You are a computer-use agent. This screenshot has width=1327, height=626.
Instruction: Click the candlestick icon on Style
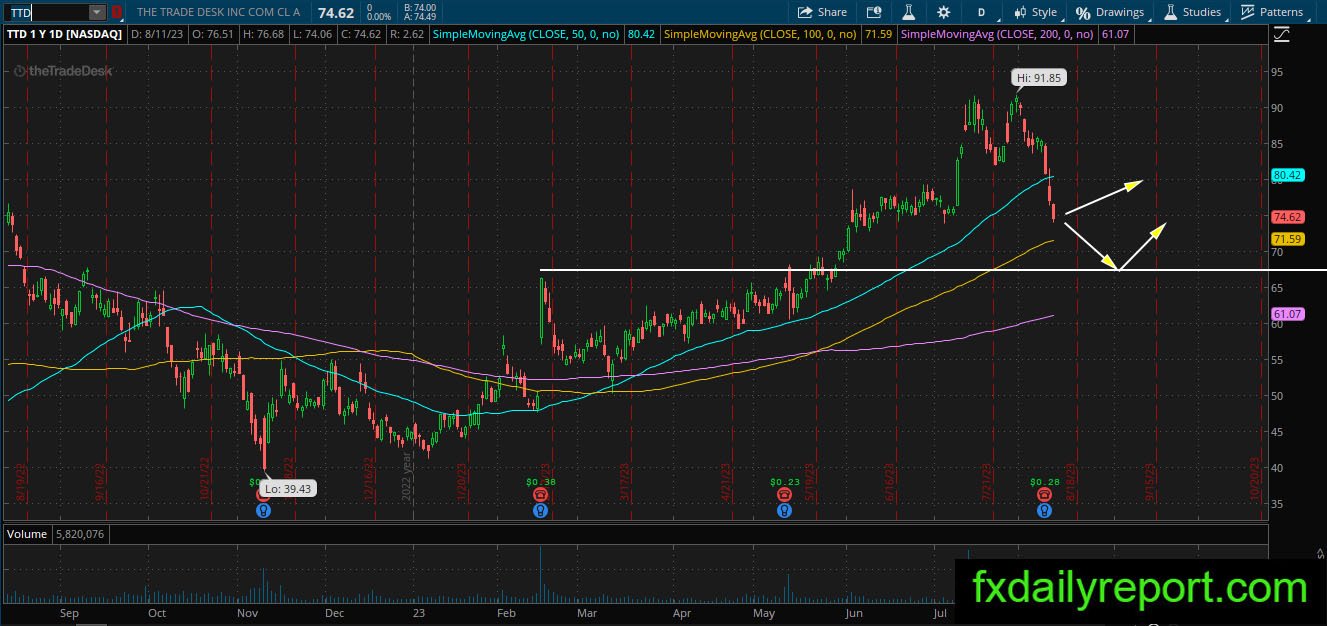[x=1020, y=12]
